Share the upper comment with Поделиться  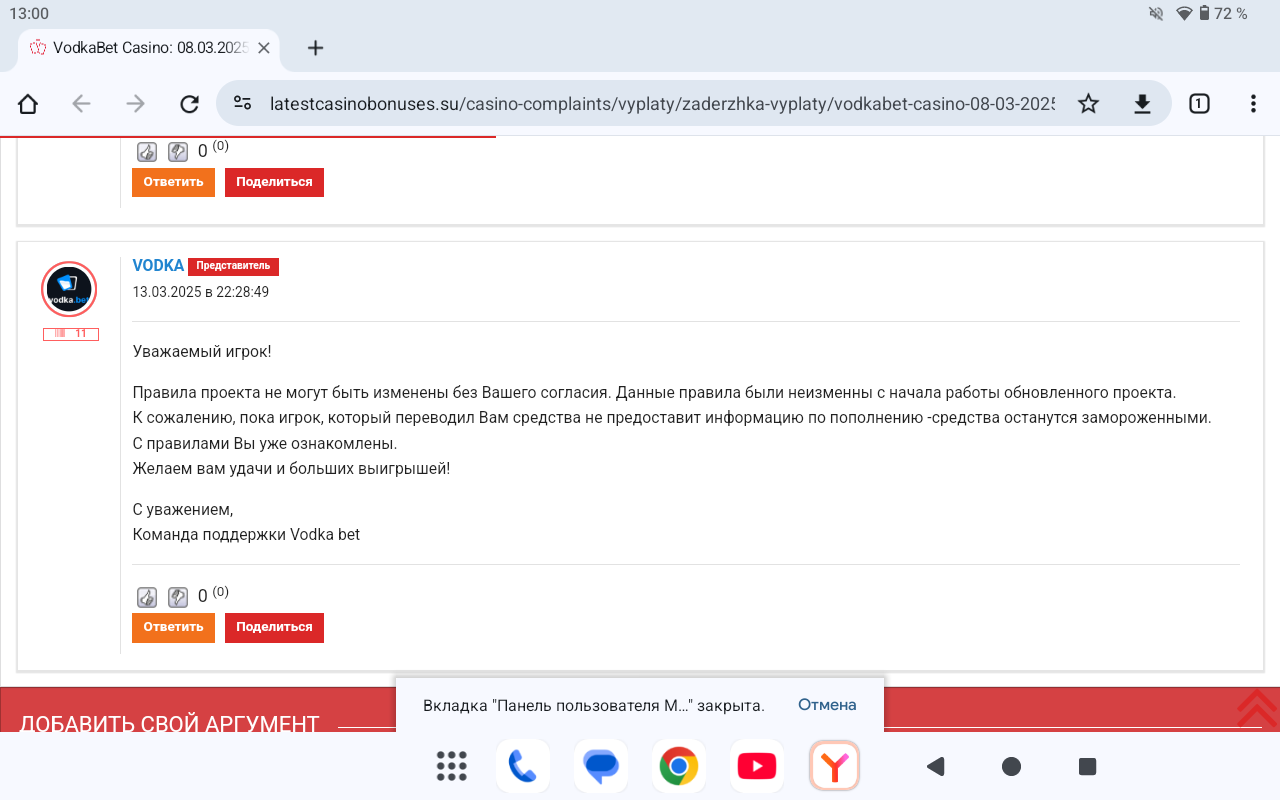click(x=274, y=182)
